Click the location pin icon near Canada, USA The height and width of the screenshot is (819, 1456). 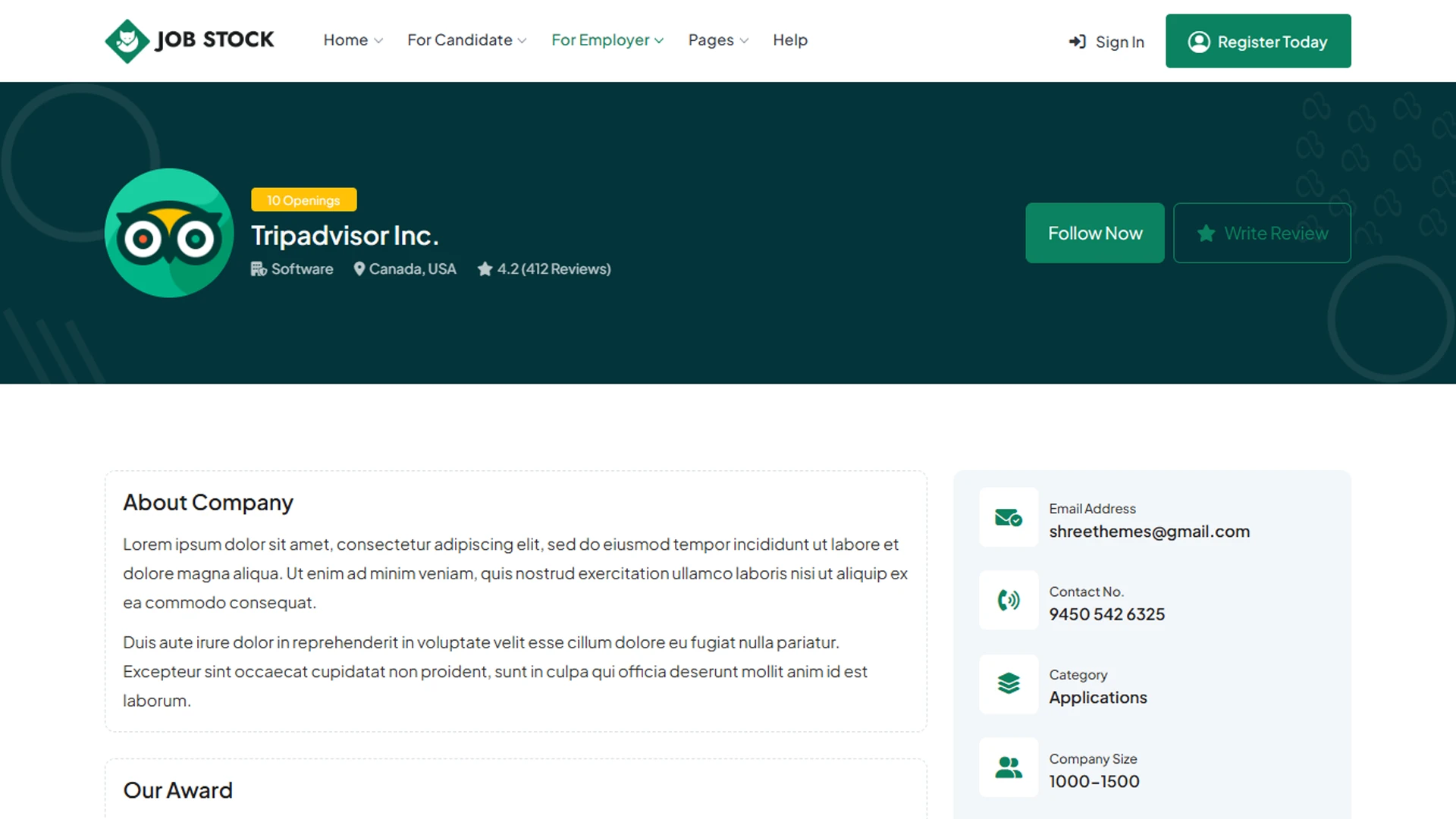pyautogui.click(x=359, y=269)
